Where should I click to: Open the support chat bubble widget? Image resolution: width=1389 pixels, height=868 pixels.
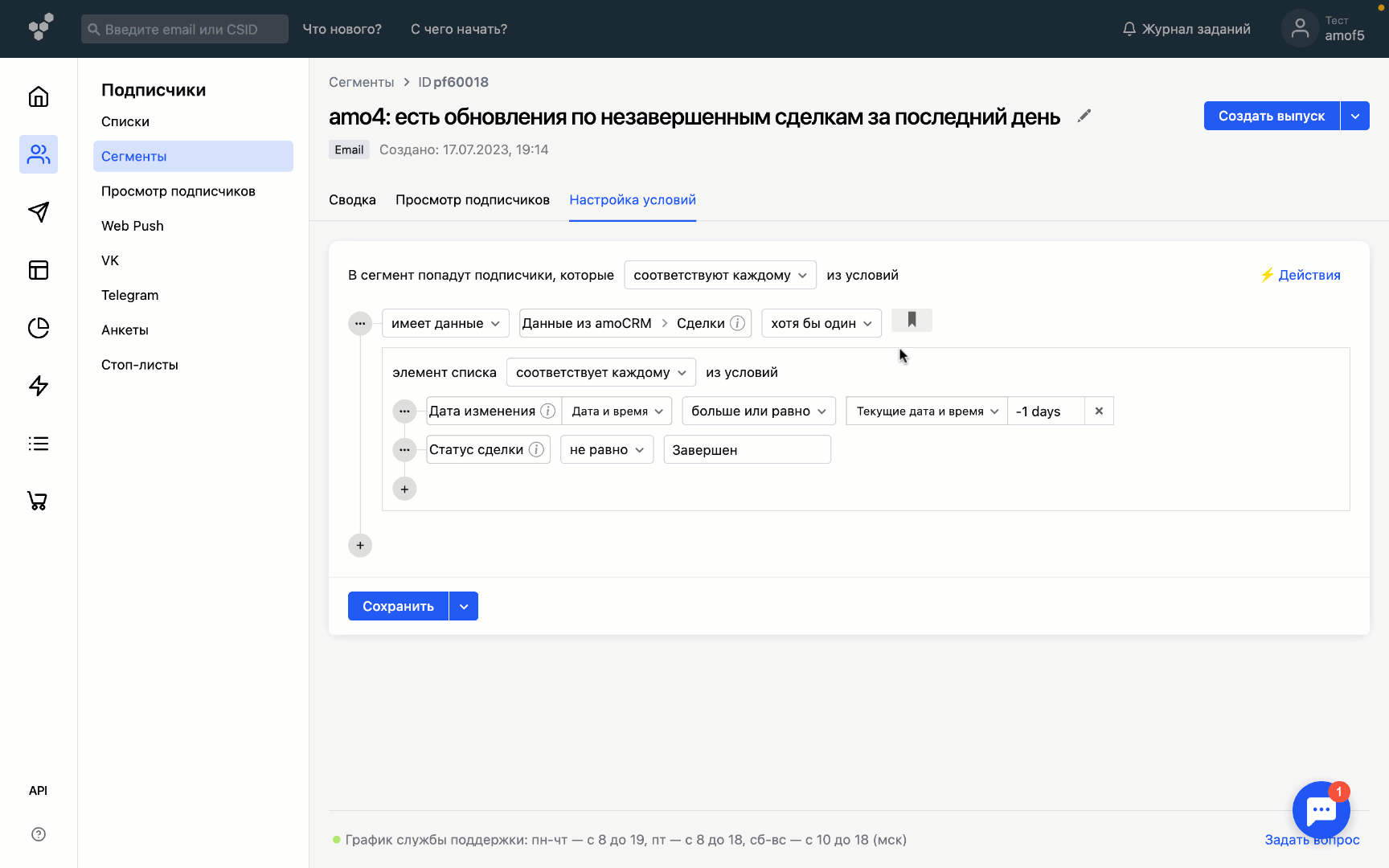click(x=1321, y=810)
